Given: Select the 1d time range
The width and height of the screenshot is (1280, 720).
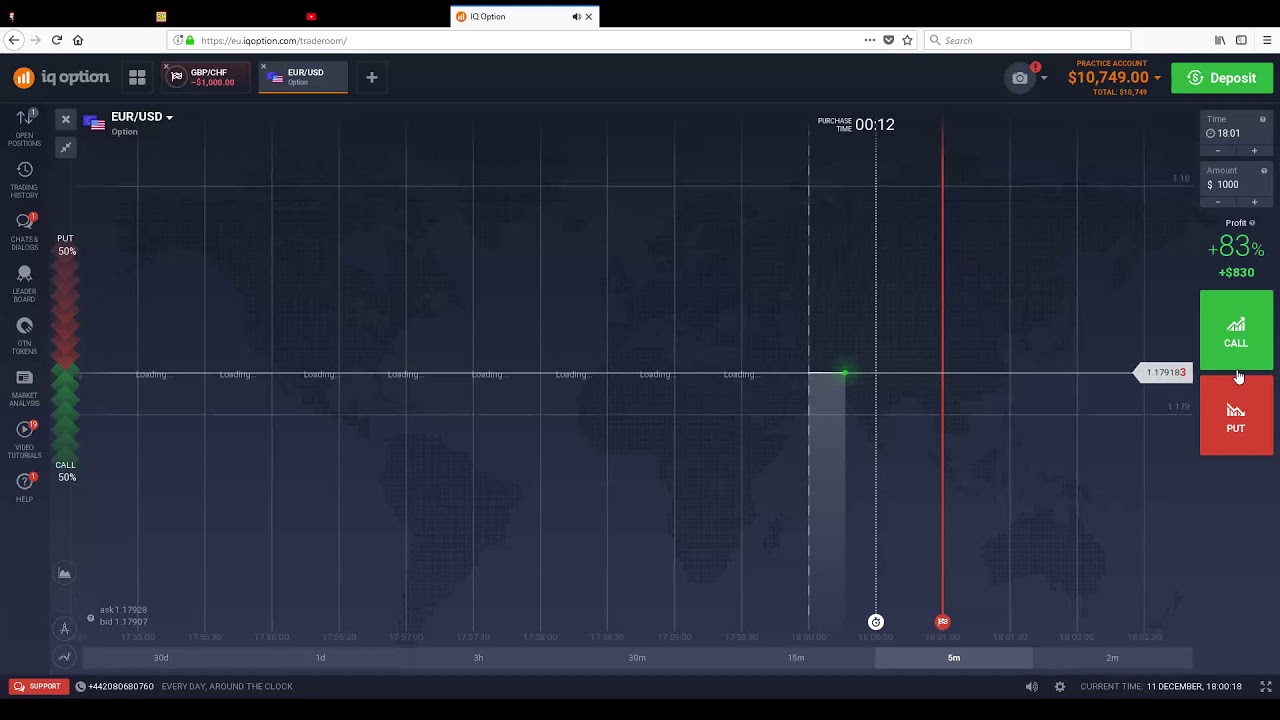Looking at the screenshot, I should pos(320,658).
